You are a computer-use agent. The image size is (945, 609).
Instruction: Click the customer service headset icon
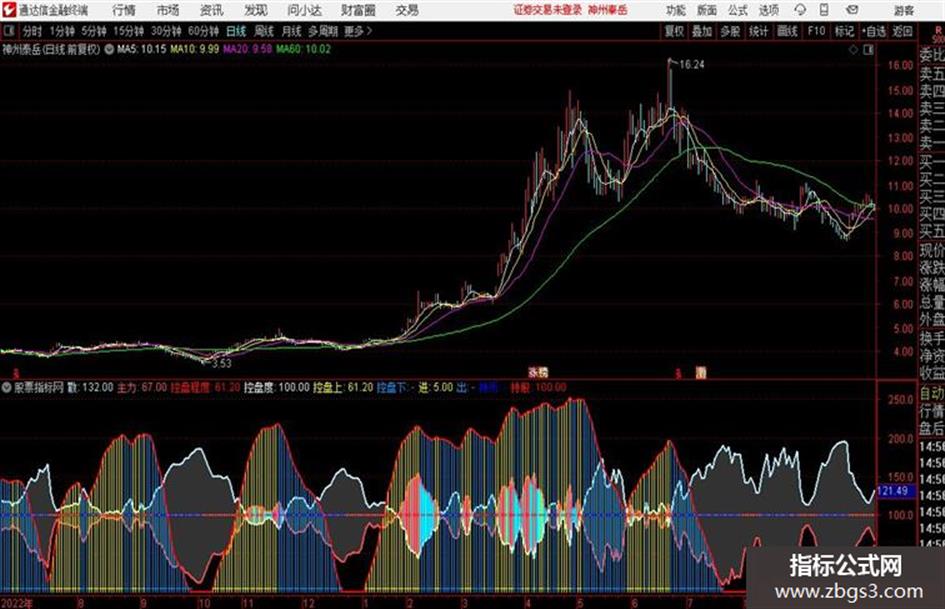(x=800, y=10)
